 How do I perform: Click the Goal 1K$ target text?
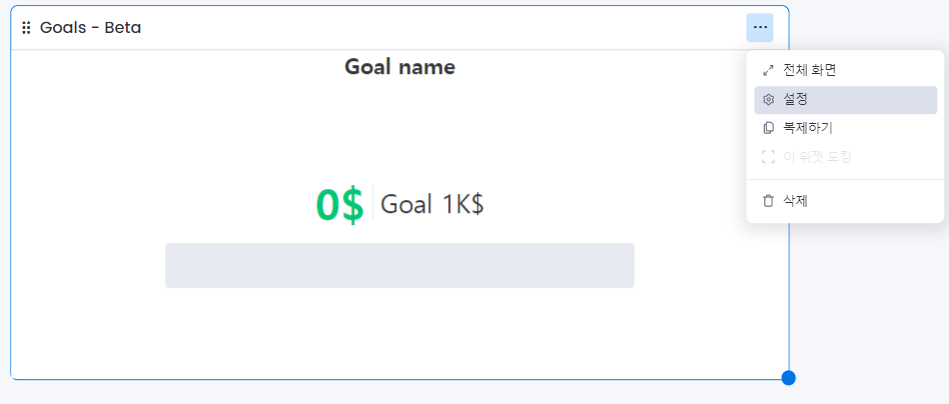pyautogui.click(x=432, y=205)
